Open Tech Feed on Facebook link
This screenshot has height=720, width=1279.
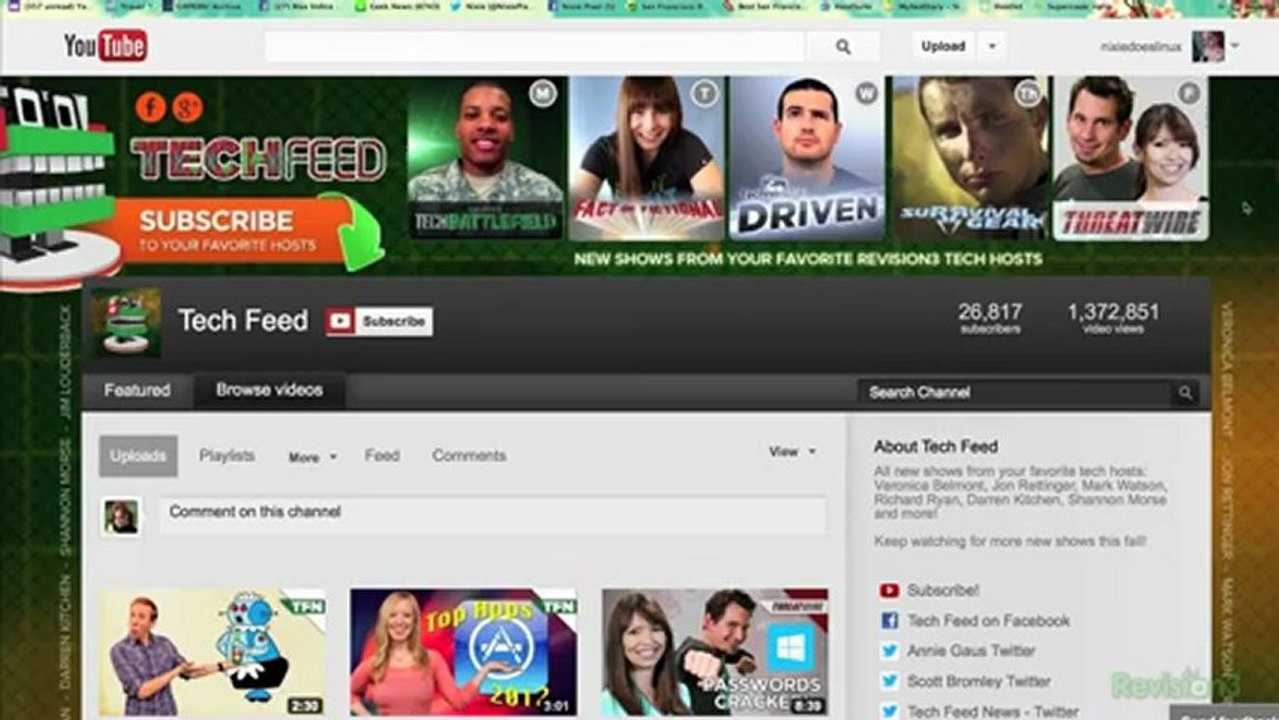click(x=988, y=621)
